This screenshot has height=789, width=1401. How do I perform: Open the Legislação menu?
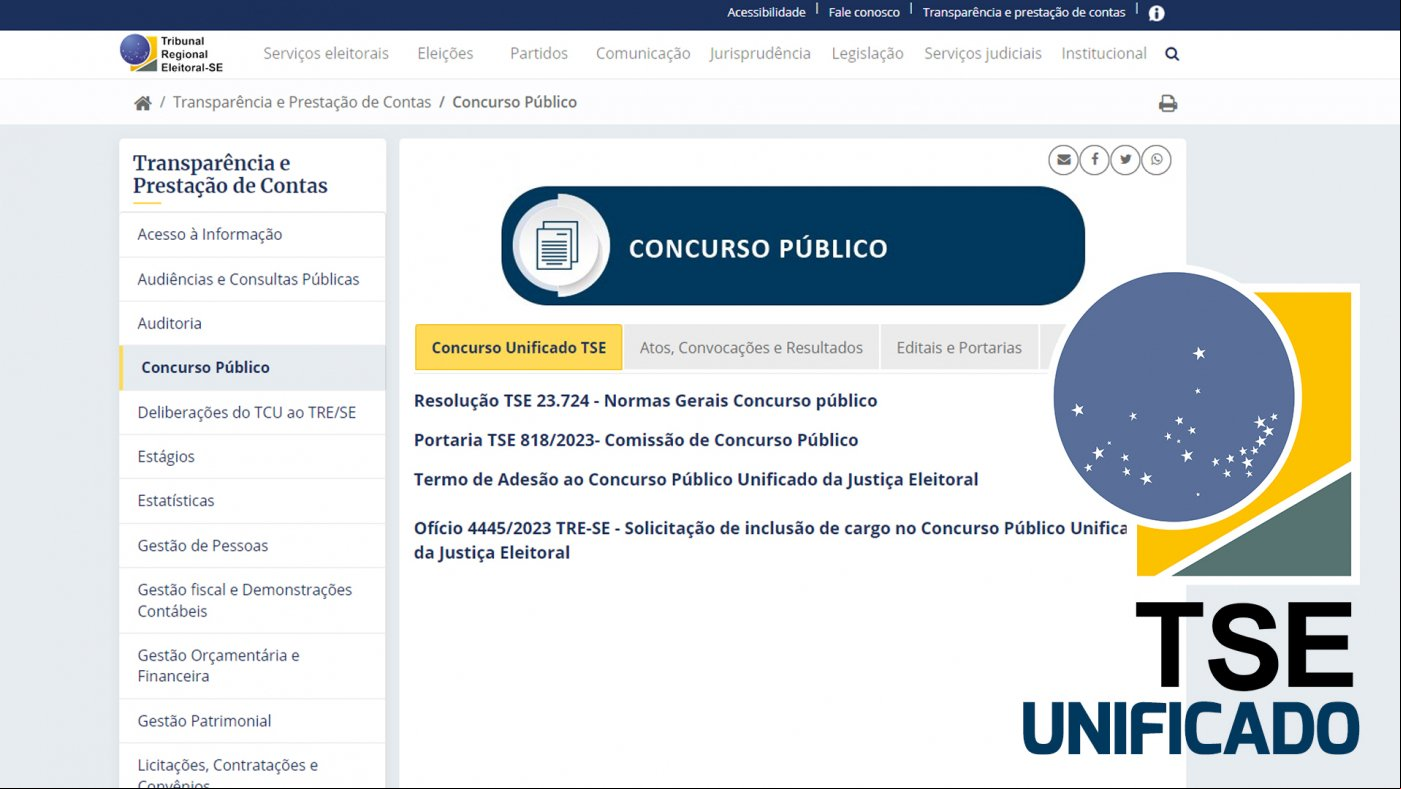[x=867, y=54]
